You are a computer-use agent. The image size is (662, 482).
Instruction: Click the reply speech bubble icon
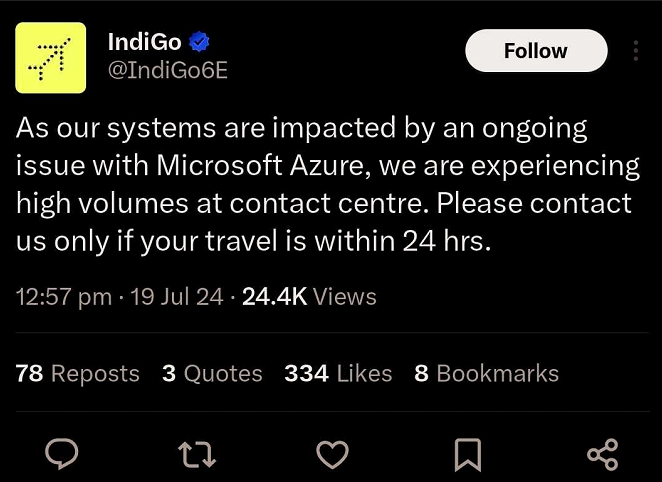coord(62,455)
